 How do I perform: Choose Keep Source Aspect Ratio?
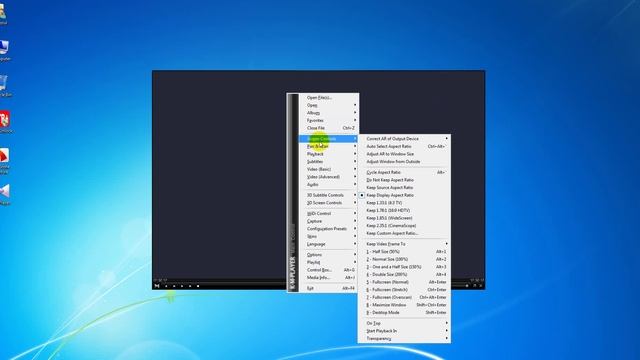click(404, 187)
